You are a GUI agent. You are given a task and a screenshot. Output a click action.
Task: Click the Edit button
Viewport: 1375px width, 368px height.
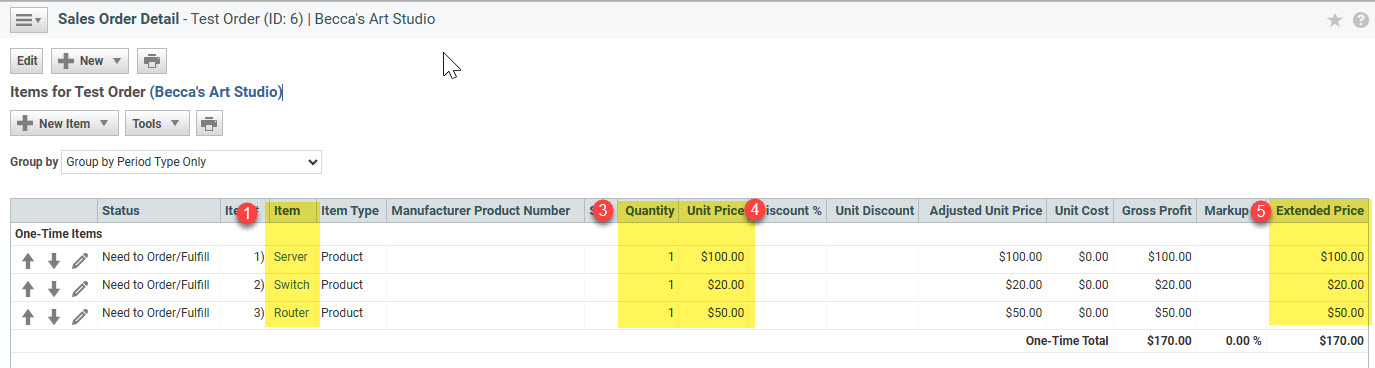(x=27, y=61)
